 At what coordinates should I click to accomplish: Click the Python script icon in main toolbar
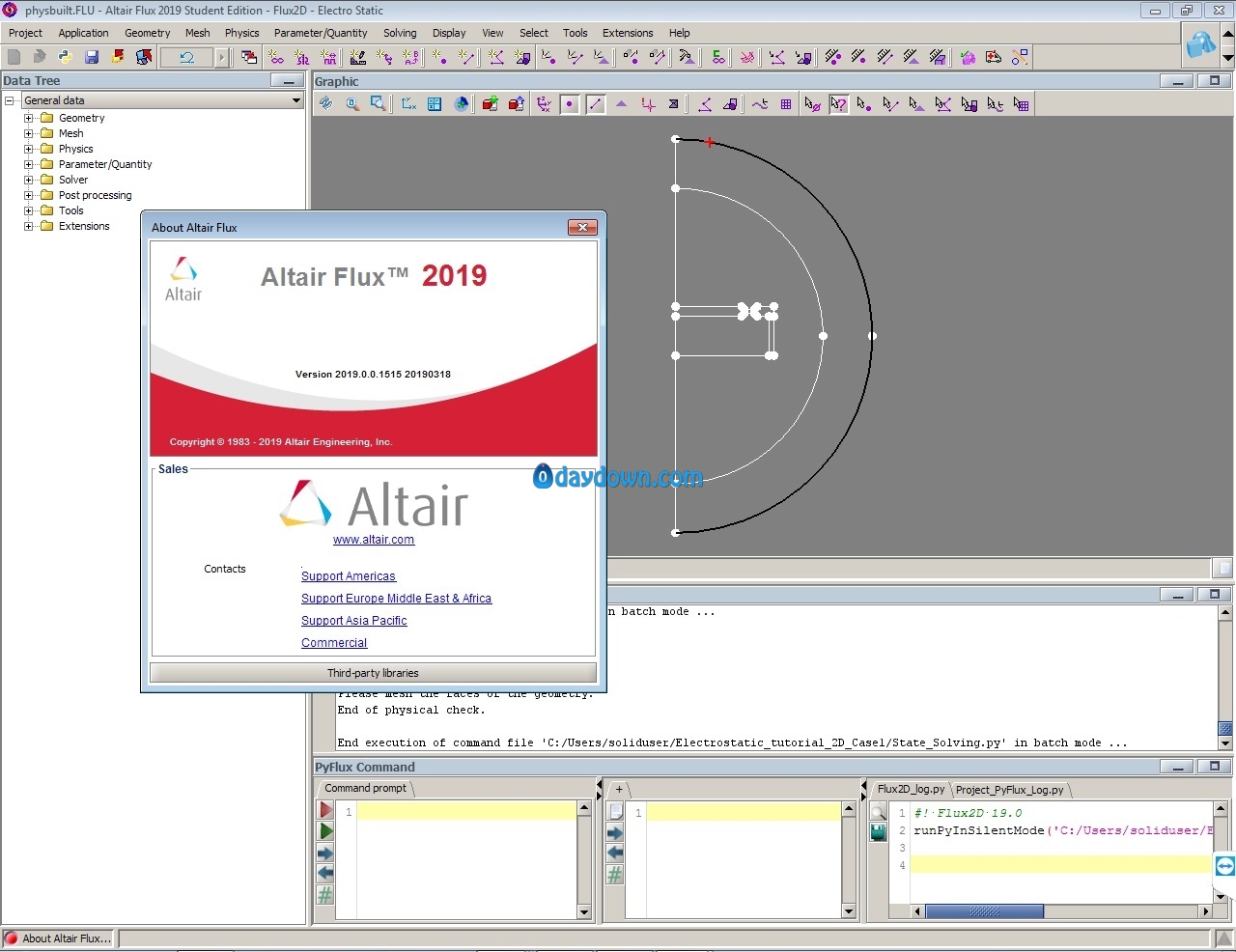tap(65, 57)
